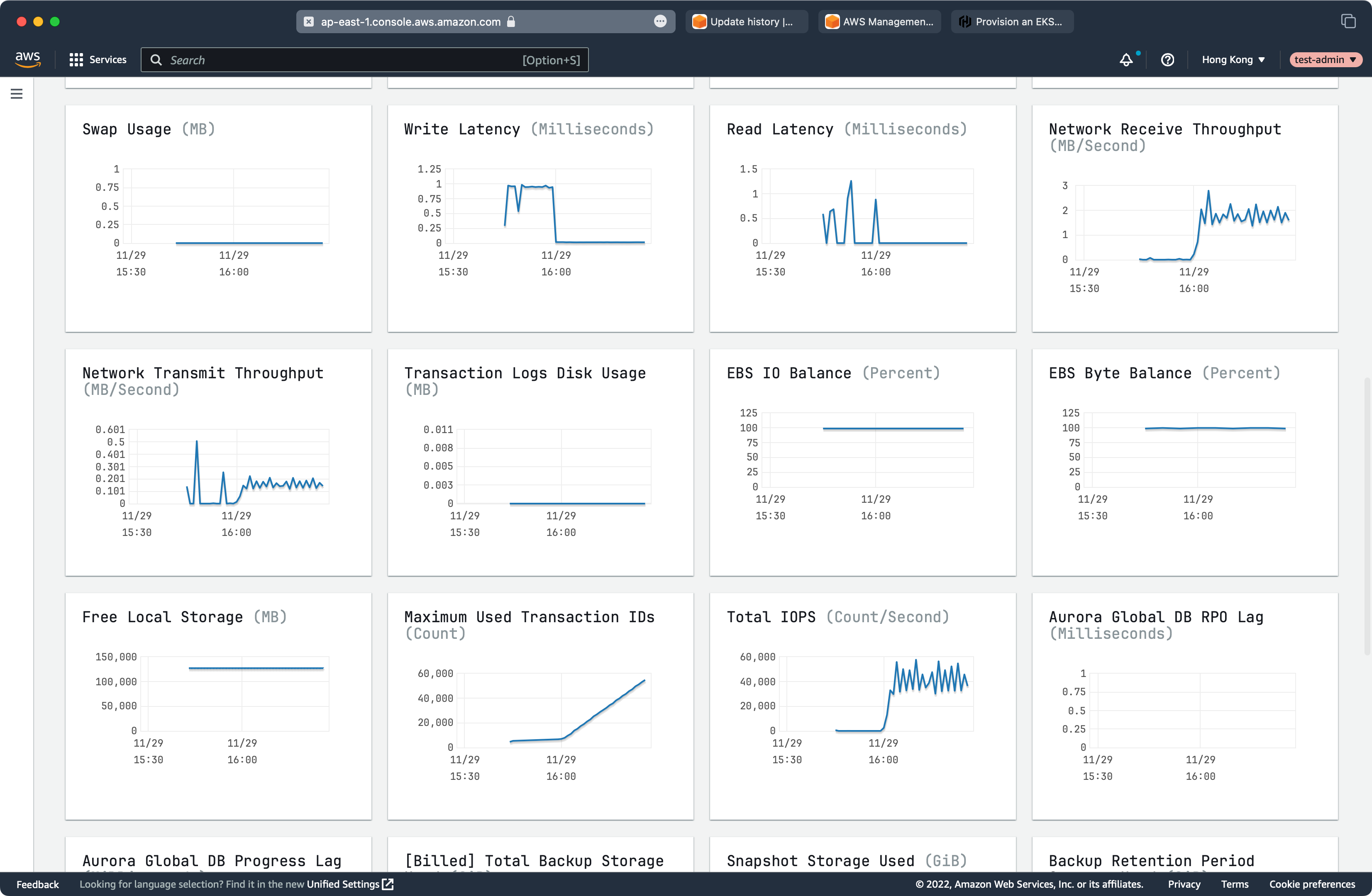Open the notifications bell
Viewport: 1372px width, 896px height.
click(1126, 60)
